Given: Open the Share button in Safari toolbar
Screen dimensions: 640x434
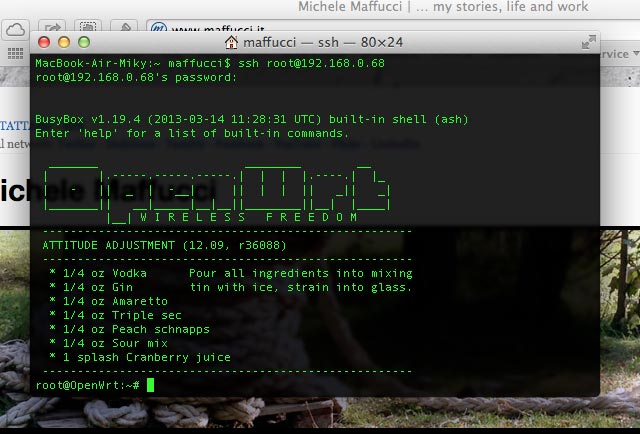Looking at the screenshot, I should coord(55,28).
